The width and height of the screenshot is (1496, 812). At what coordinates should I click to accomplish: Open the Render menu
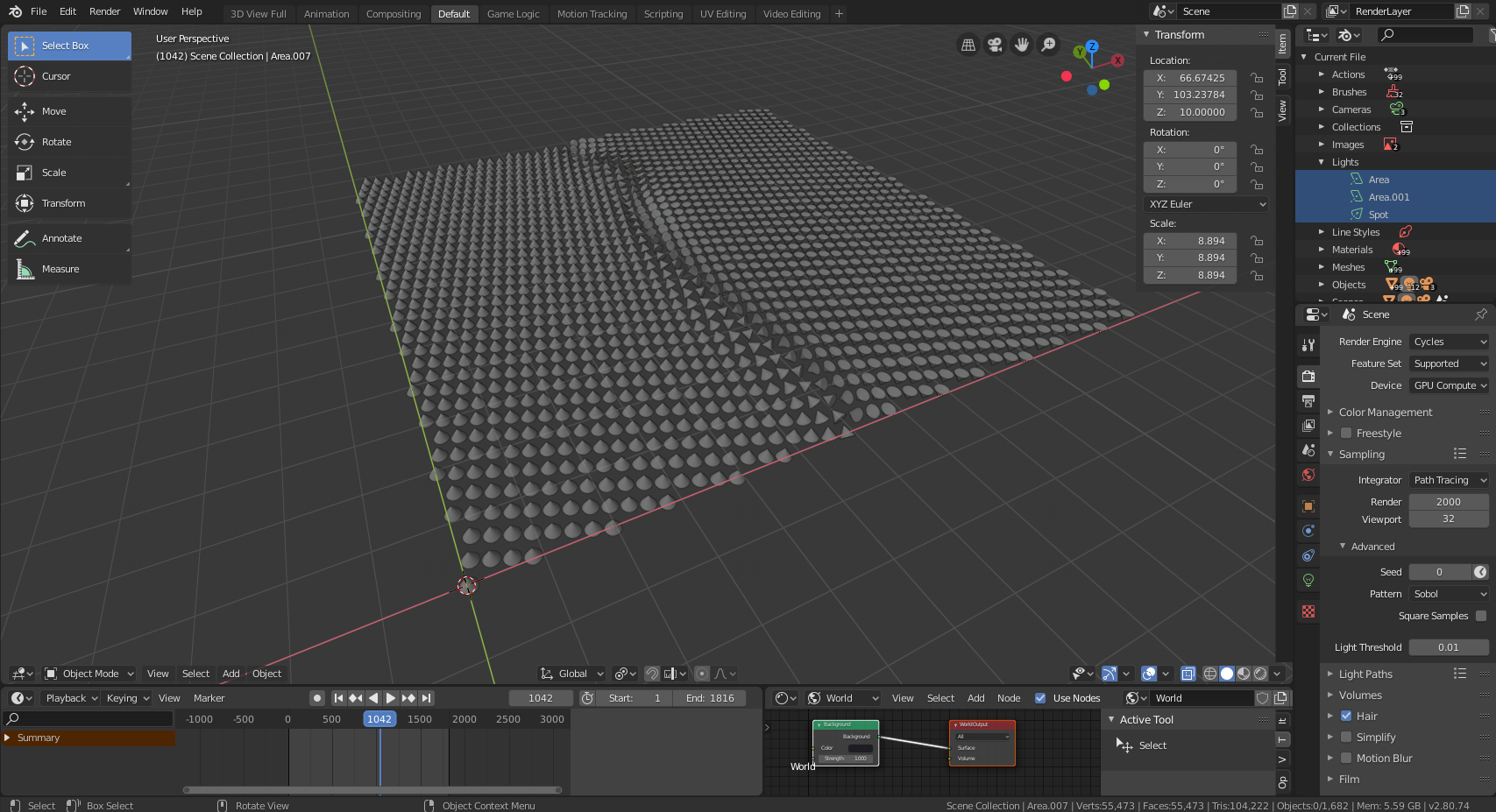[104, 11]
